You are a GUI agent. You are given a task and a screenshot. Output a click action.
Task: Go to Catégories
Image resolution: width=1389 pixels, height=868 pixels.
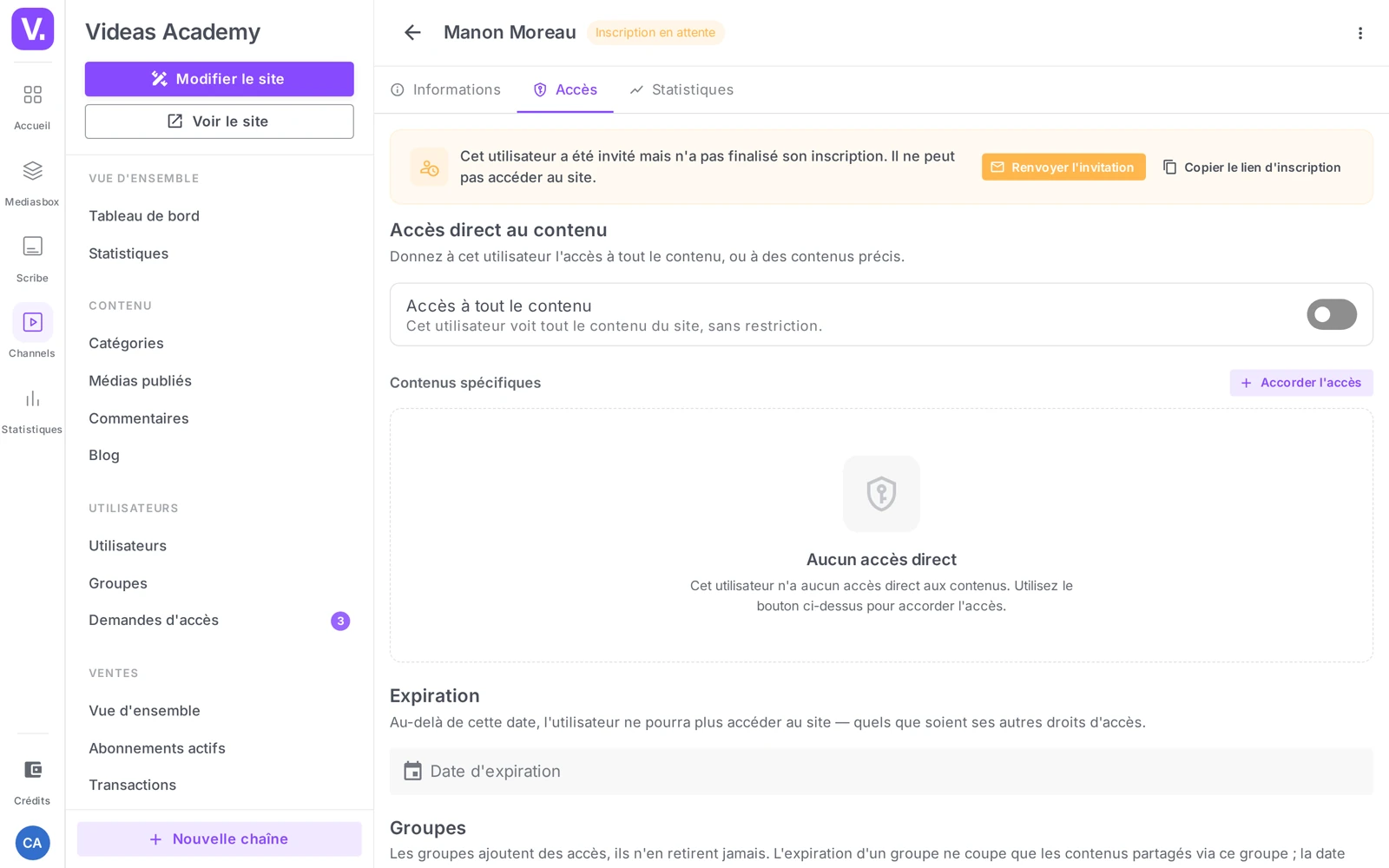[x=126, y=344]
